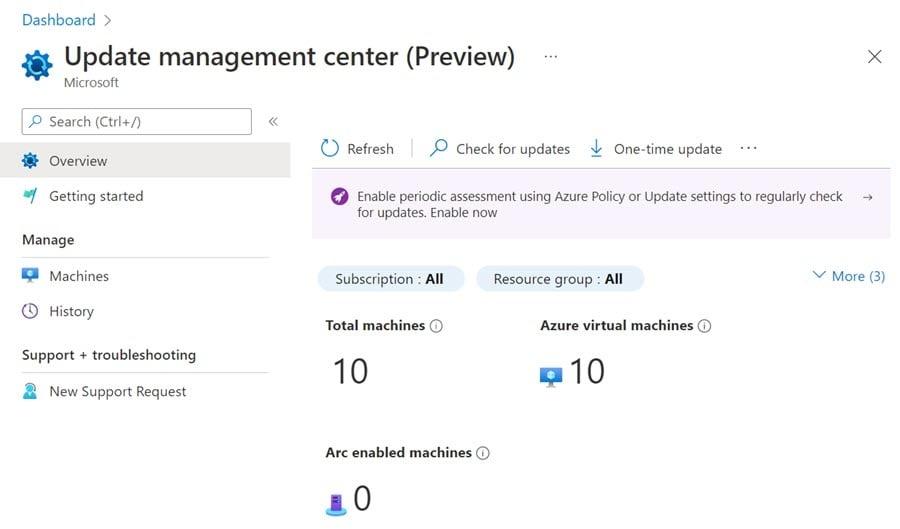Click the rocket icon in the banner
Image resolution: width=900 pixels, height=529 pixels.
339,196
